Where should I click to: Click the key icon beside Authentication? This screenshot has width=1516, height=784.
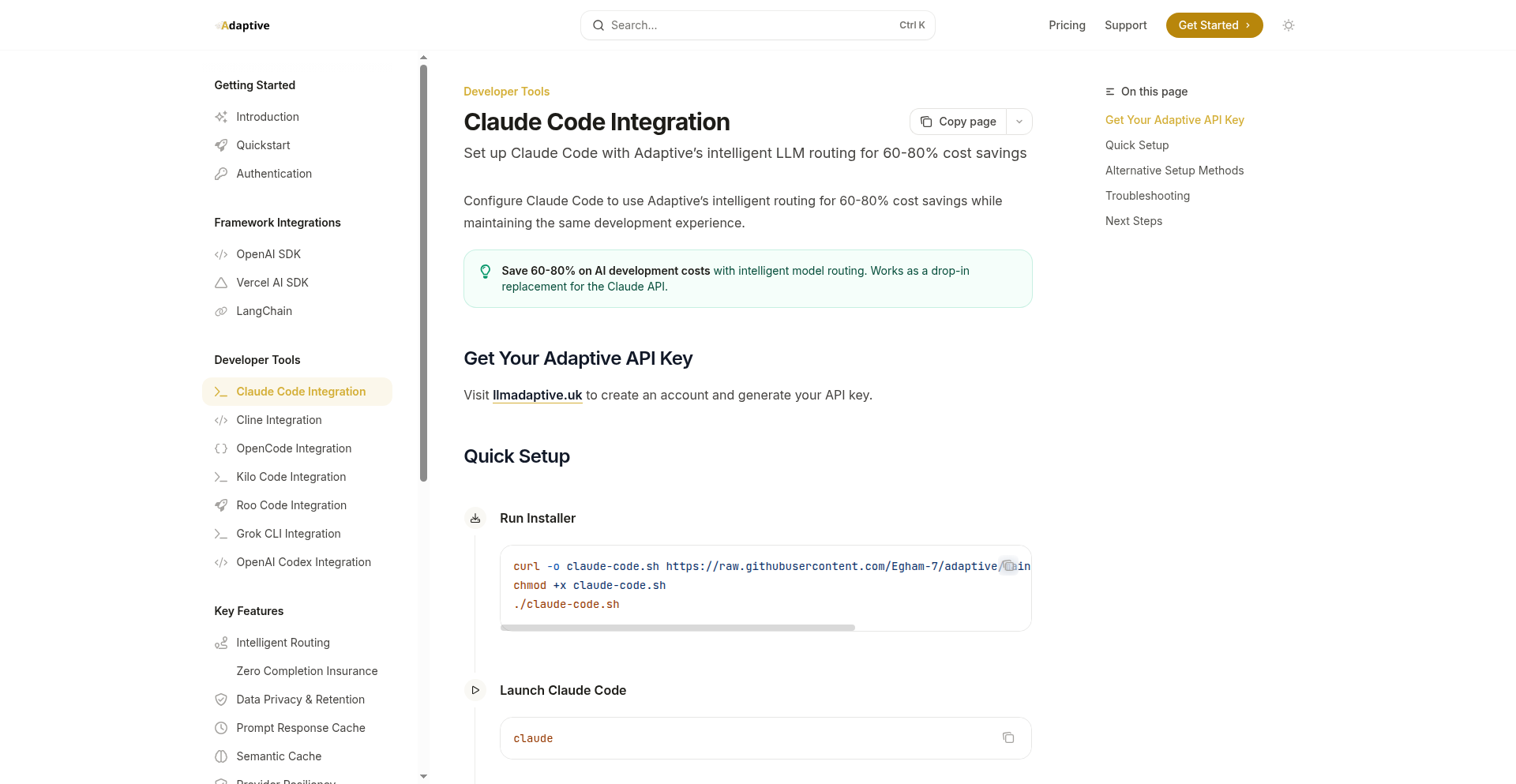click(x=221, y=174)
